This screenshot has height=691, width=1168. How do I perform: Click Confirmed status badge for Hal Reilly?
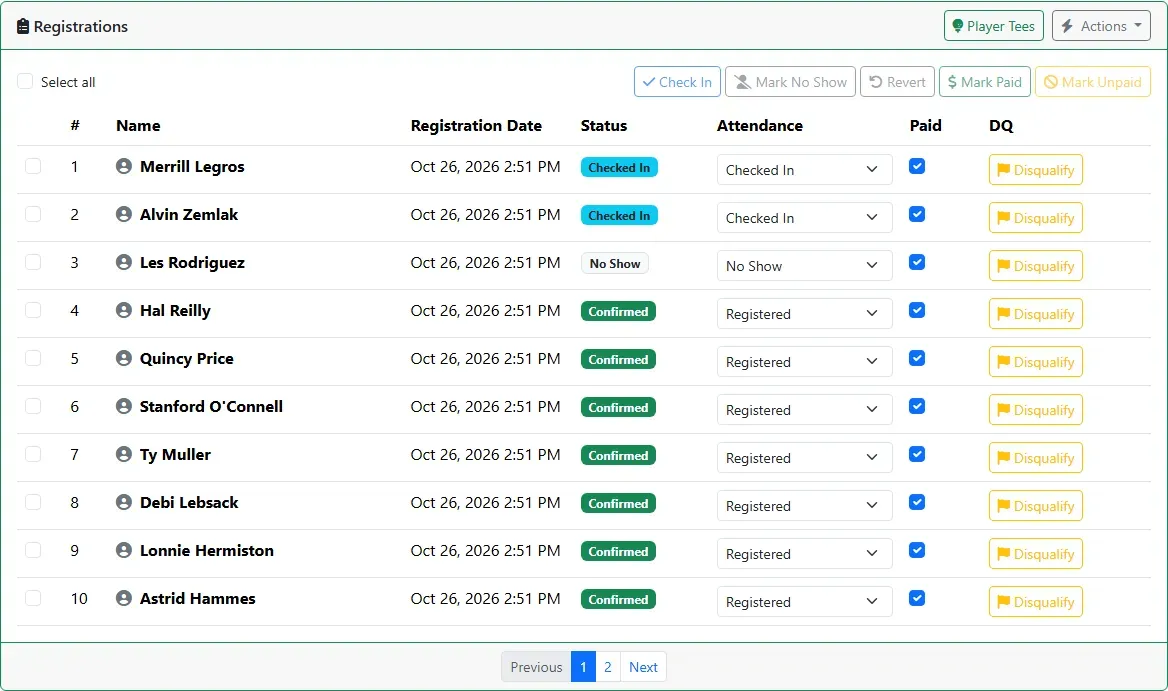tap(618, 311)
